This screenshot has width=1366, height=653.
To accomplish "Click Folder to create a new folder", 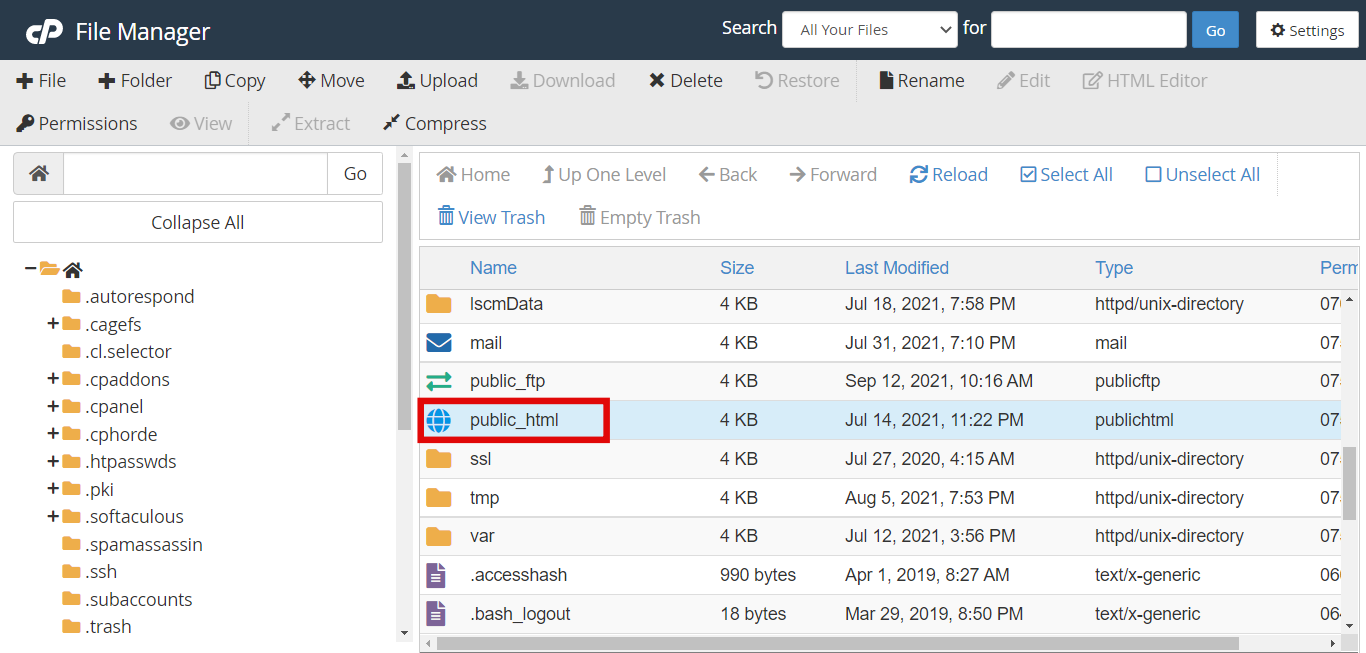I will [x=135, y=80].
